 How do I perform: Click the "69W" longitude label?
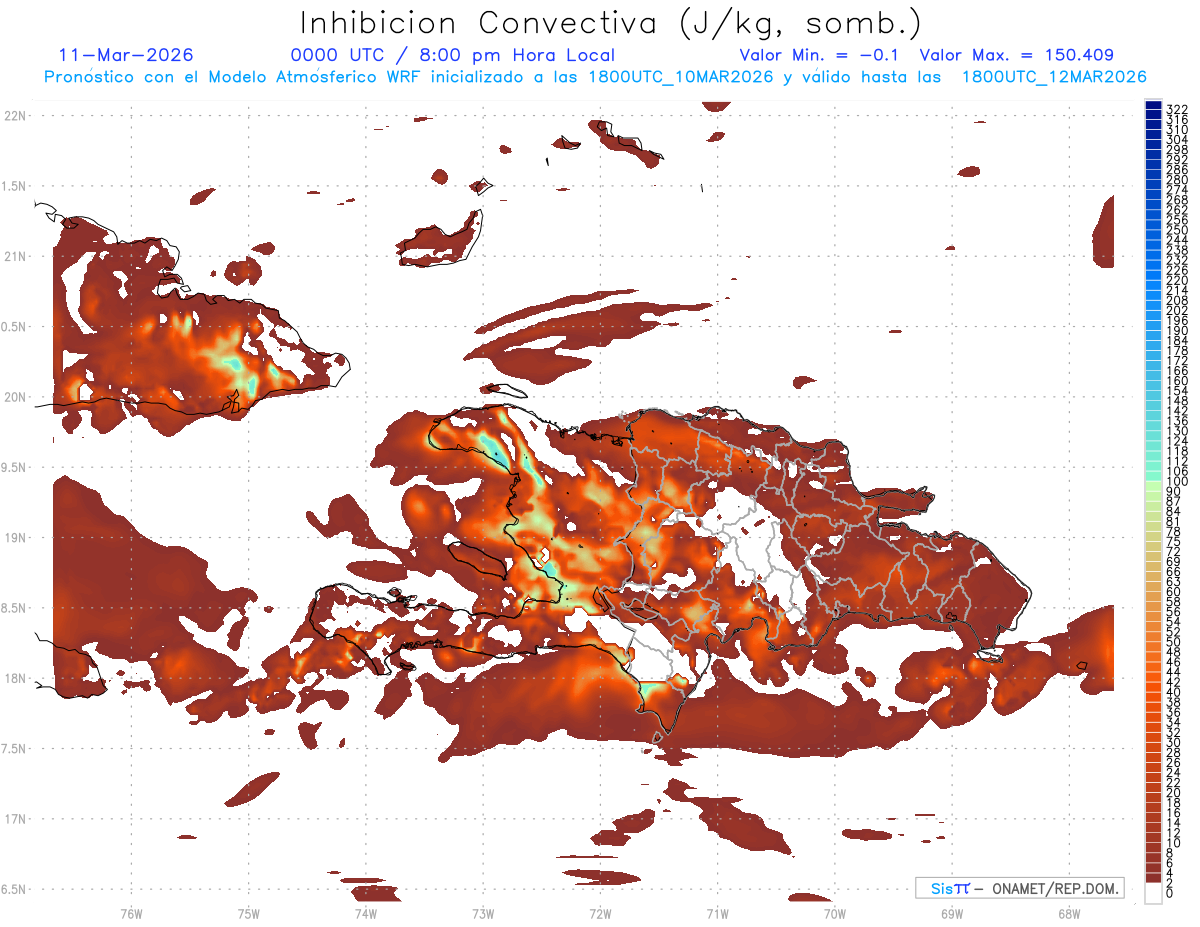click(x=952, y=913)
